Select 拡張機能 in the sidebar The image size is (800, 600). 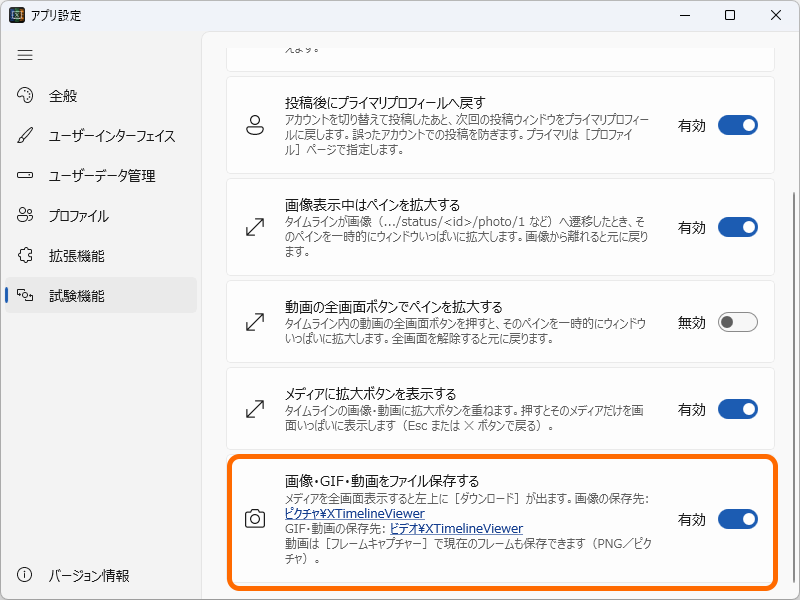101,255
